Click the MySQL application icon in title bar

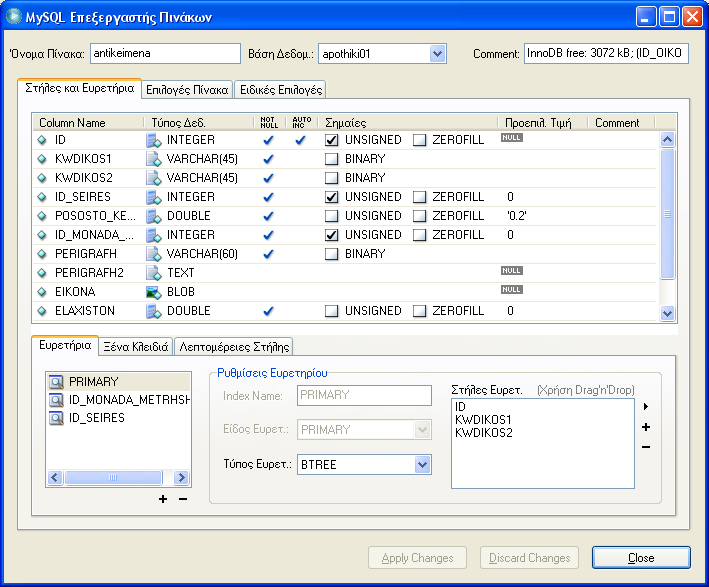14,16
